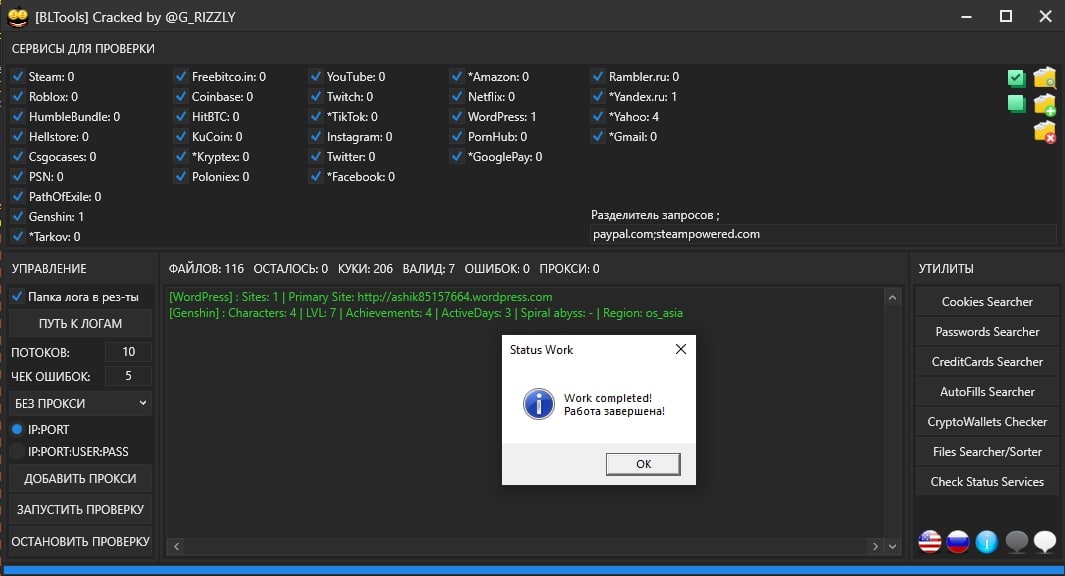Click ЗАПУСТИТЬ ПРОВЕРКУ to start checking
This screenshot has width=1065, height=576.
80,509
